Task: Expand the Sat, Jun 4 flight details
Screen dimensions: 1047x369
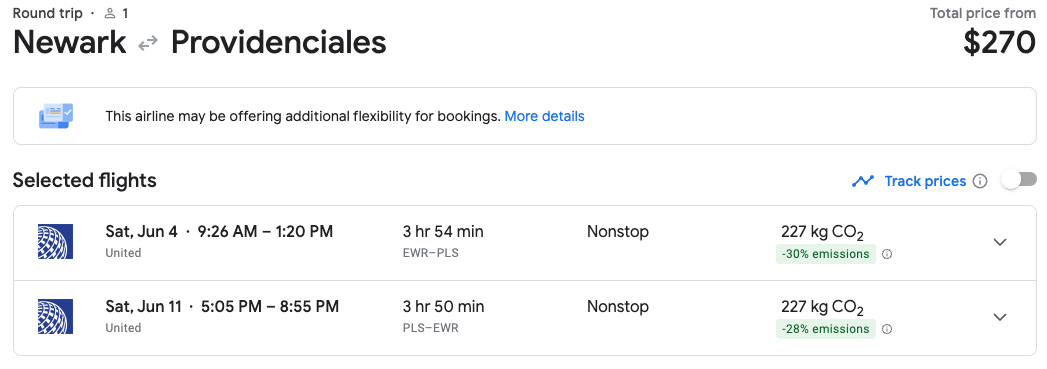Action: [1000, 242]
